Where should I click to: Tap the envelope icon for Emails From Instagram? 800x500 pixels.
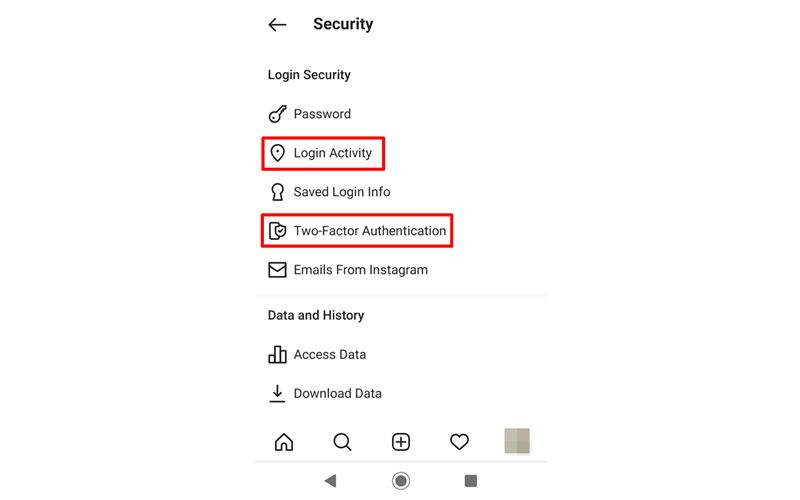(278, 270)
